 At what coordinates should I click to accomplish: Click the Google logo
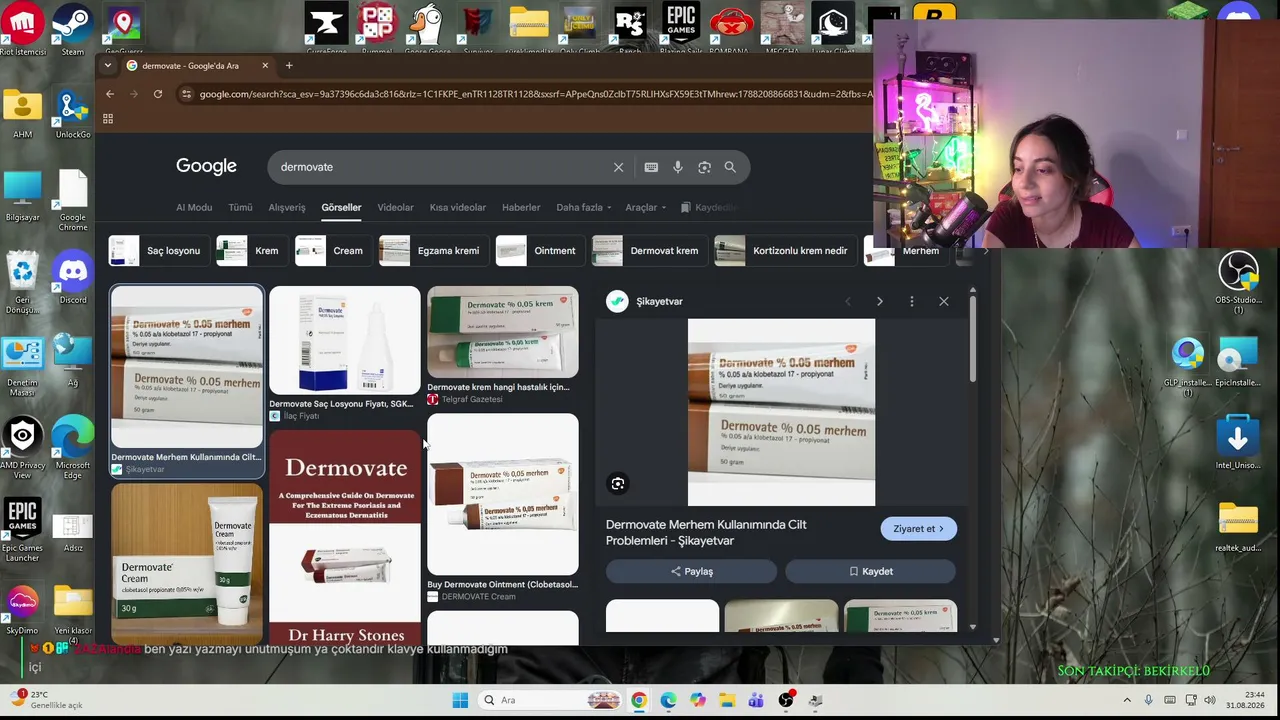[x=206, y=166]
